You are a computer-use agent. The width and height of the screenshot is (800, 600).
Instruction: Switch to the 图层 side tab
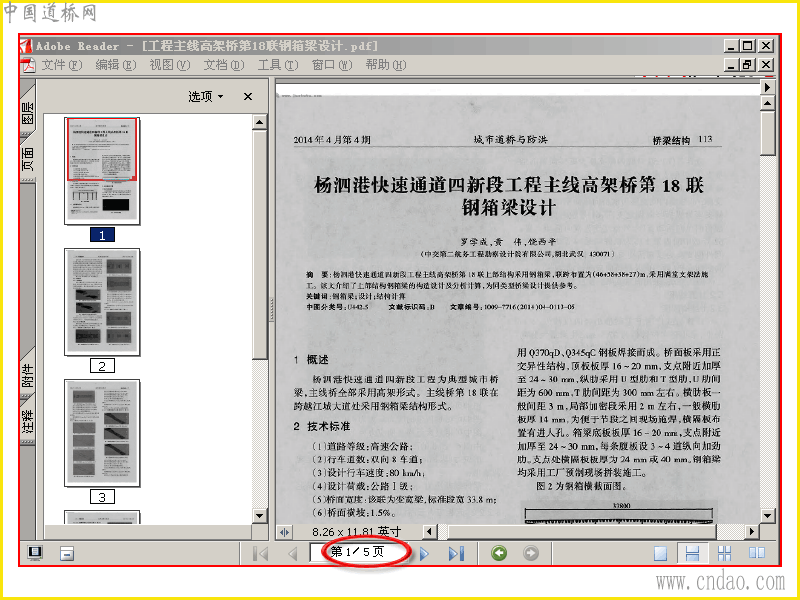pos(28,113)
